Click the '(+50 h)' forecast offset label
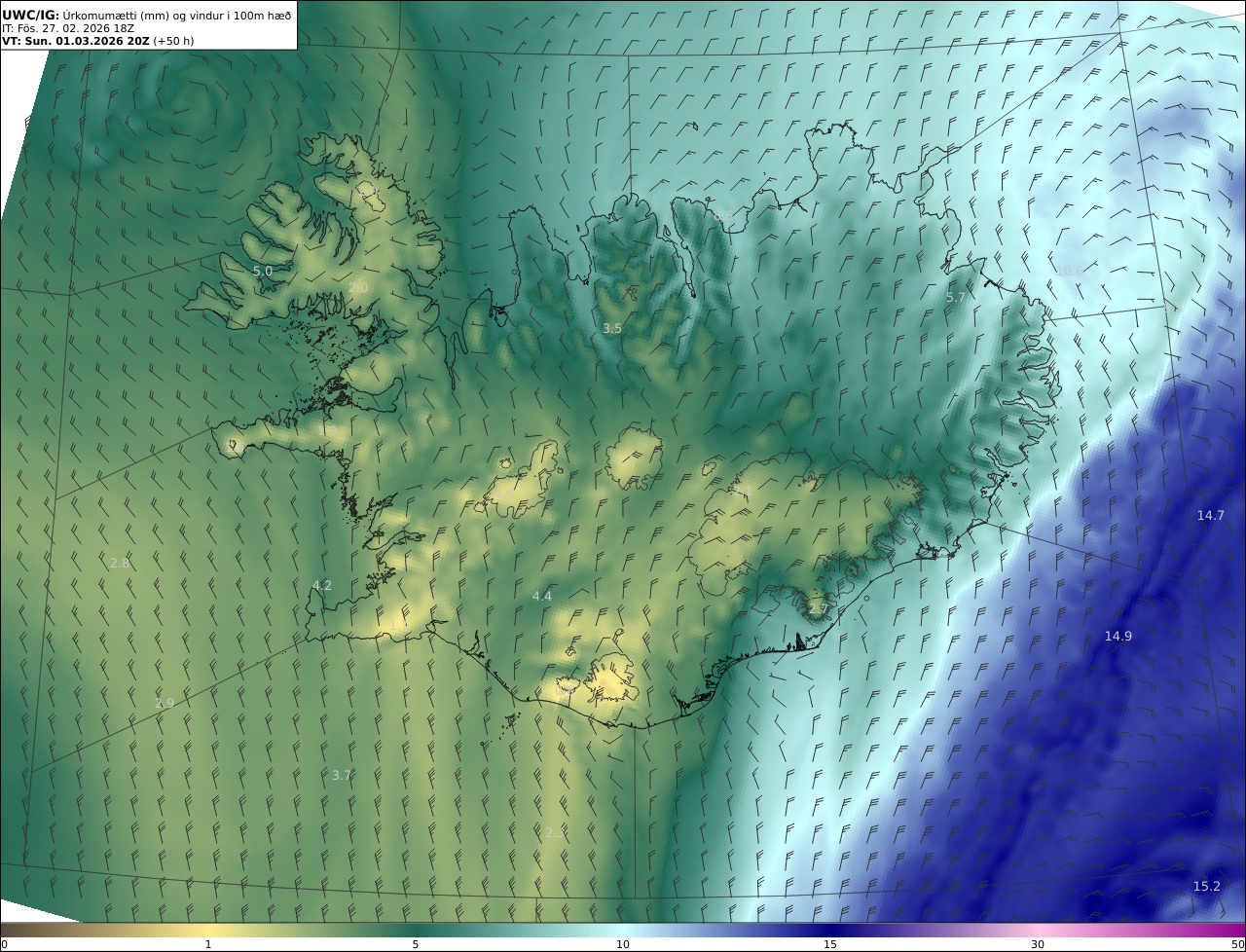 (174, 41)
